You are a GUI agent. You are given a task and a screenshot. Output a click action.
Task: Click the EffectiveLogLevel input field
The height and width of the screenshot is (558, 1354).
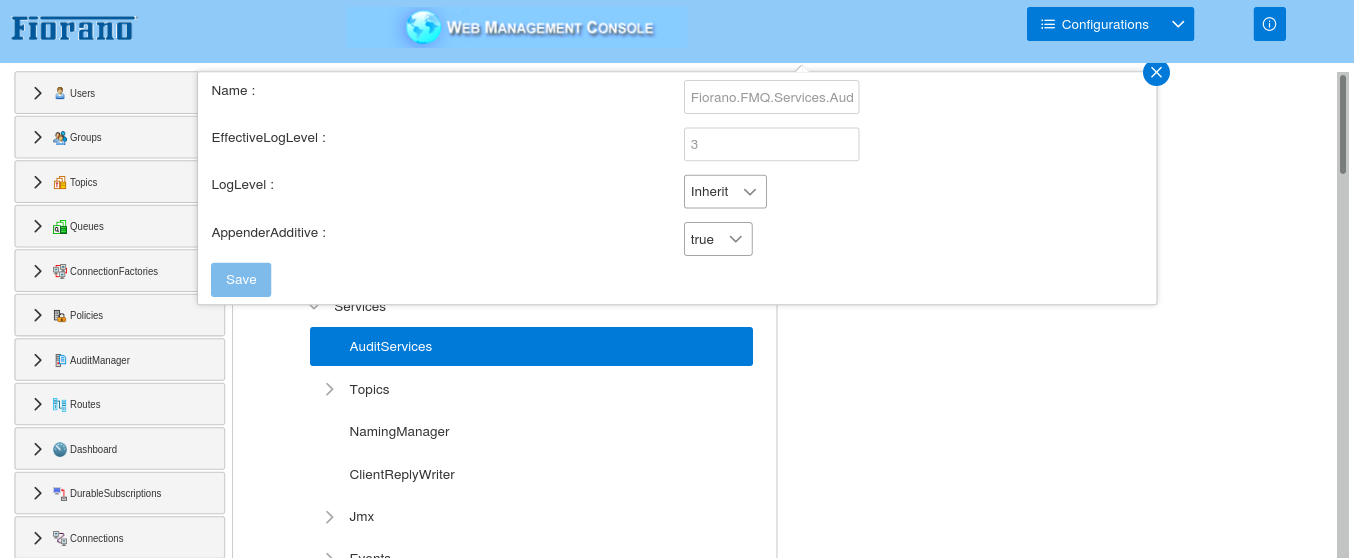(x=771, y=144)
